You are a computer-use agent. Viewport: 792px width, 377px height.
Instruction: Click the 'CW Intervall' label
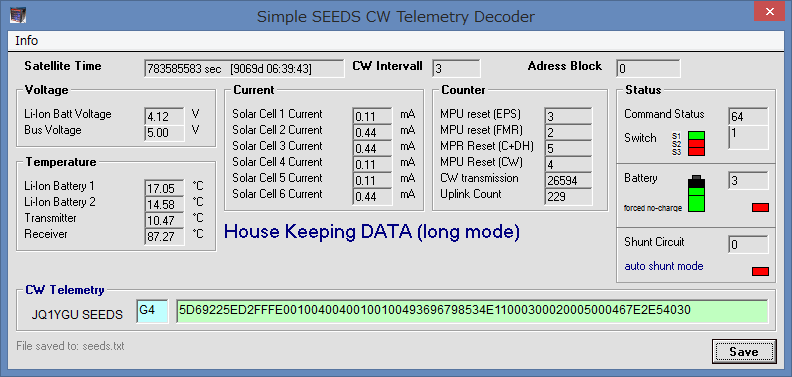(387, 66)
